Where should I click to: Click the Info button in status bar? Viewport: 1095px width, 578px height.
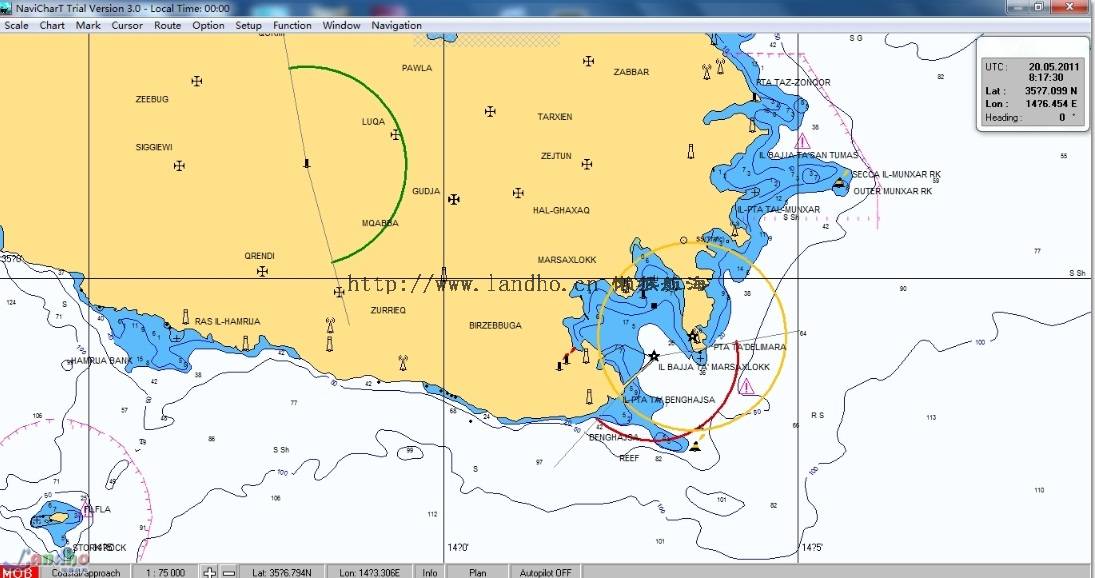click(x=429, y=572)
